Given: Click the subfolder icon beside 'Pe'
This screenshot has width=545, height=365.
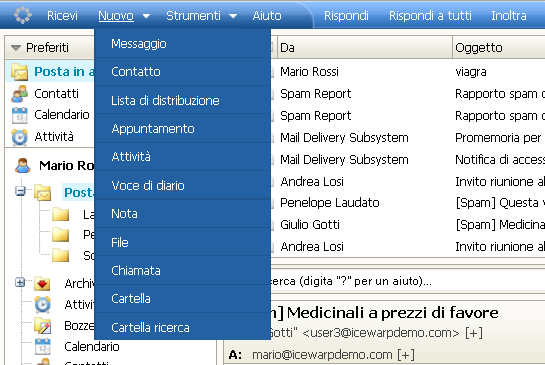Looking at the screenshot, I should tap(60, 235).
